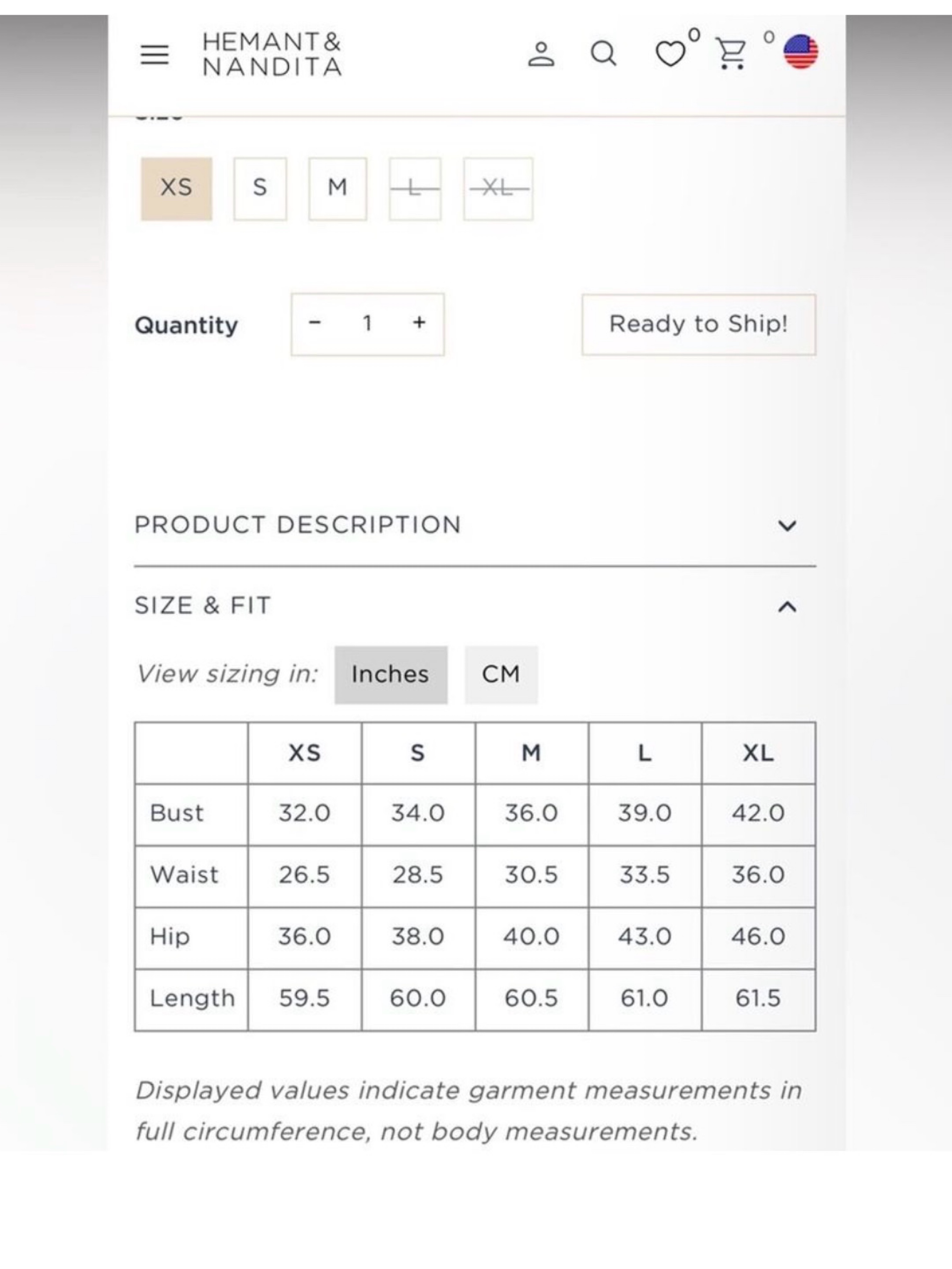View wishlist heart icon

tap(670, 54)
